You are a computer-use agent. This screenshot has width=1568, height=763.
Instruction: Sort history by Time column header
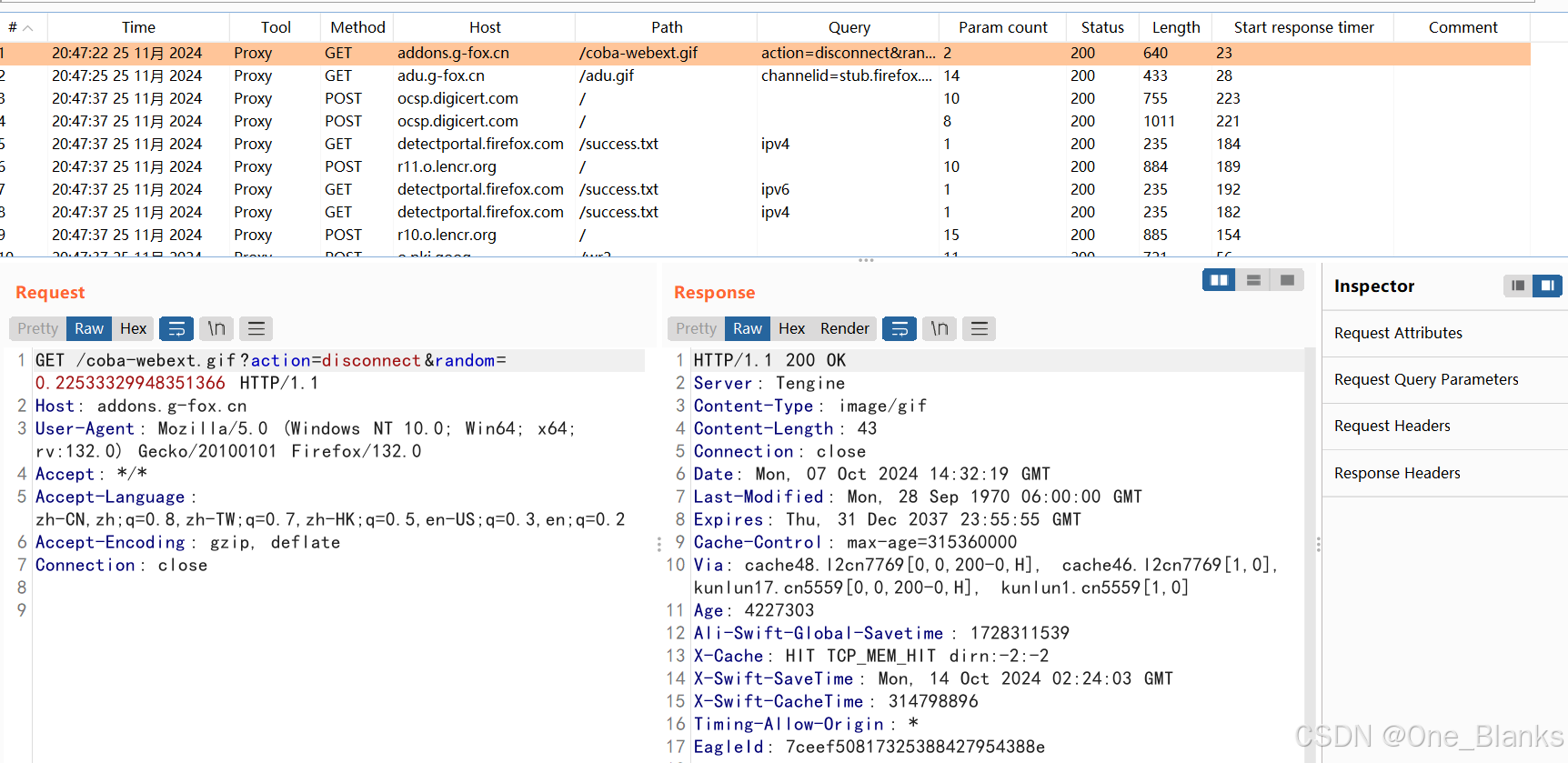138,27
